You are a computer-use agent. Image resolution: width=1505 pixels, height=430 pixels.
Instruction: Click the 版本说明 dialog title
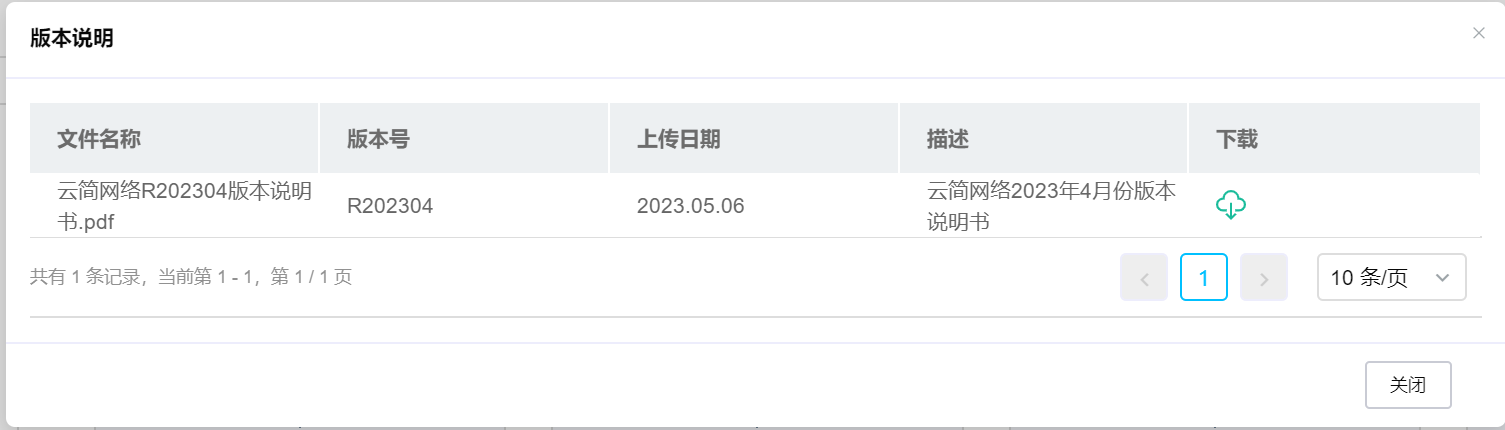(x=71, y=39)
